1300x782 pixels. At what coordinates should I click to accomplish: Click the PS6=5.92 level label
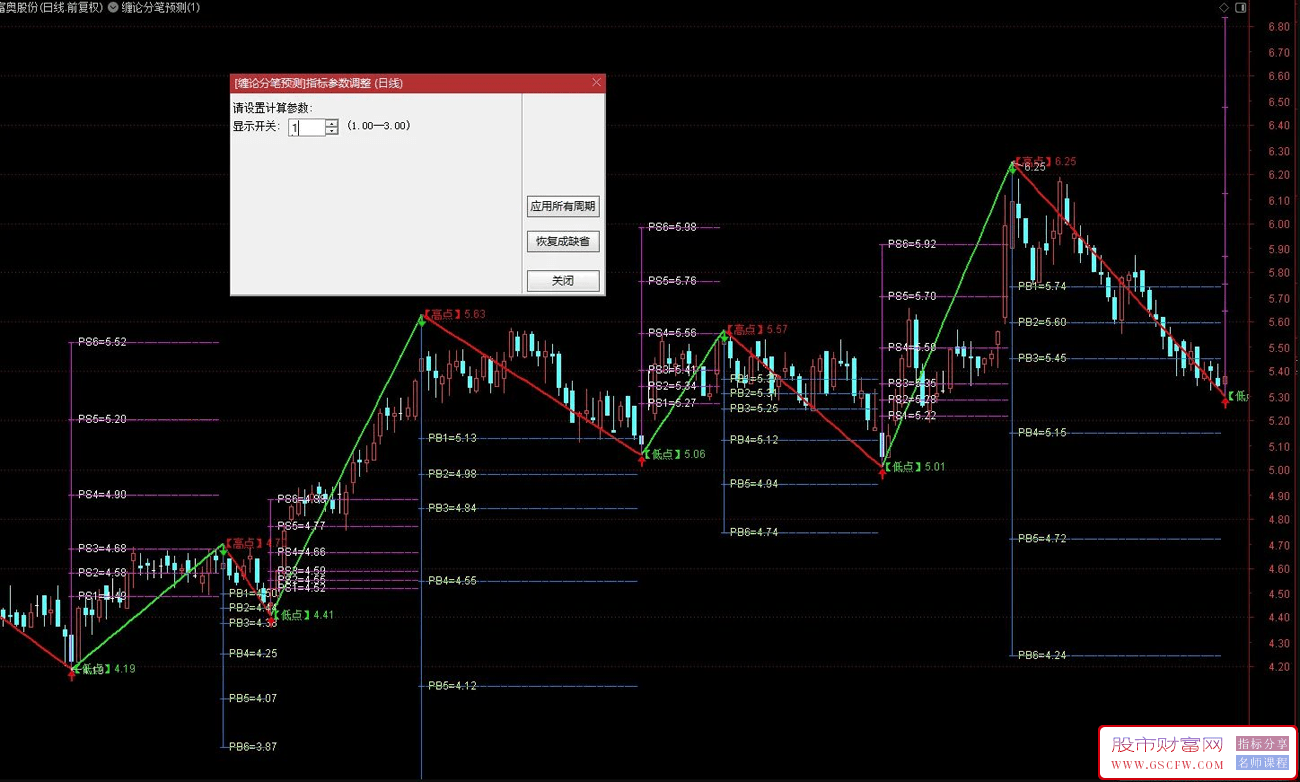click(x=912, y=244)
